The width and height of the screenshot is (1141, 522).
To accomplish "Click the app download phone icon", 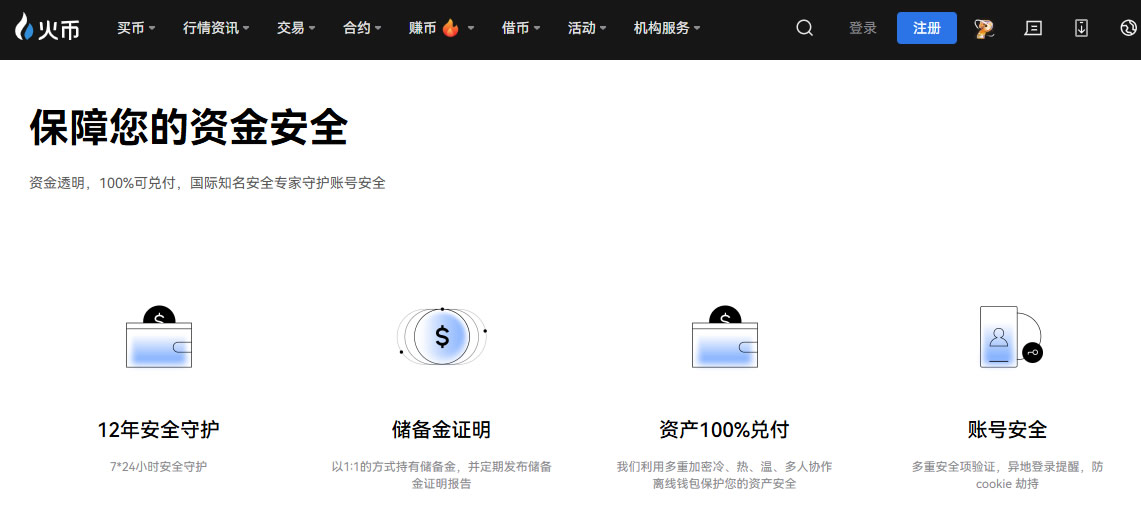I will 1081,28.
